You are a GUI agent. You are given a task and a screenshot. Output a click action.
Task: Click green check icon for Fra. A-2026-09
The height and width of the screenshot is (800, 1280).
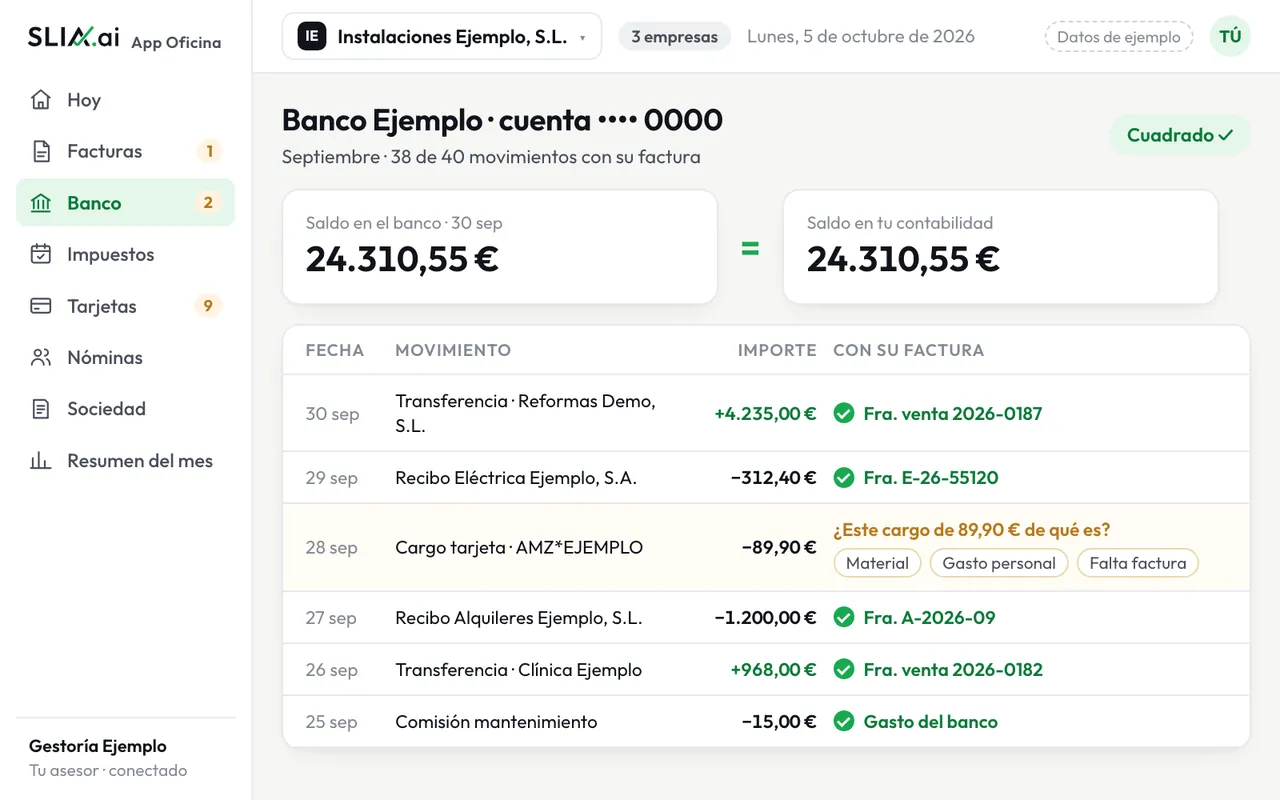click(844, 617)
